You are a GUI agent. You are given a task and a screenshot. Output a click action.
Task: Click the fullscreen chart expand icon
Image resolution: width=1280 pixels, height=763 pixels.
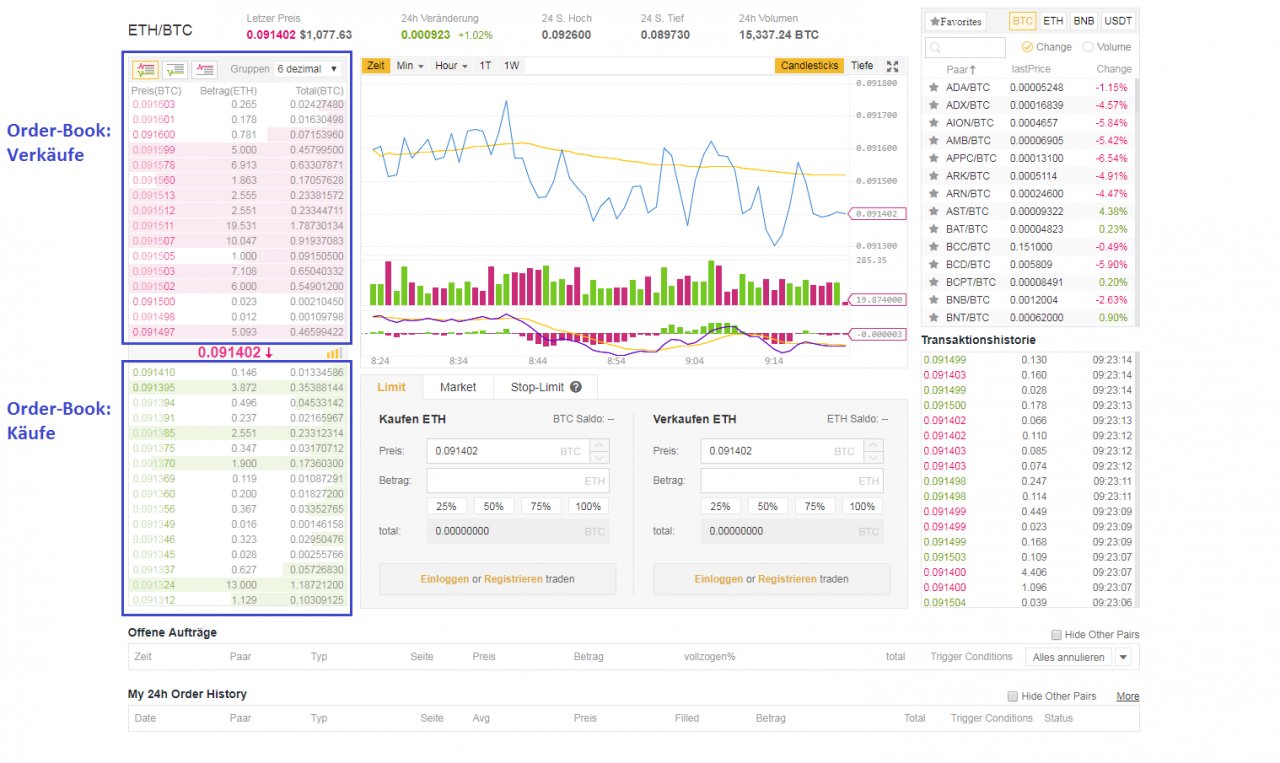pyautogui.click(x=893, y=66)
